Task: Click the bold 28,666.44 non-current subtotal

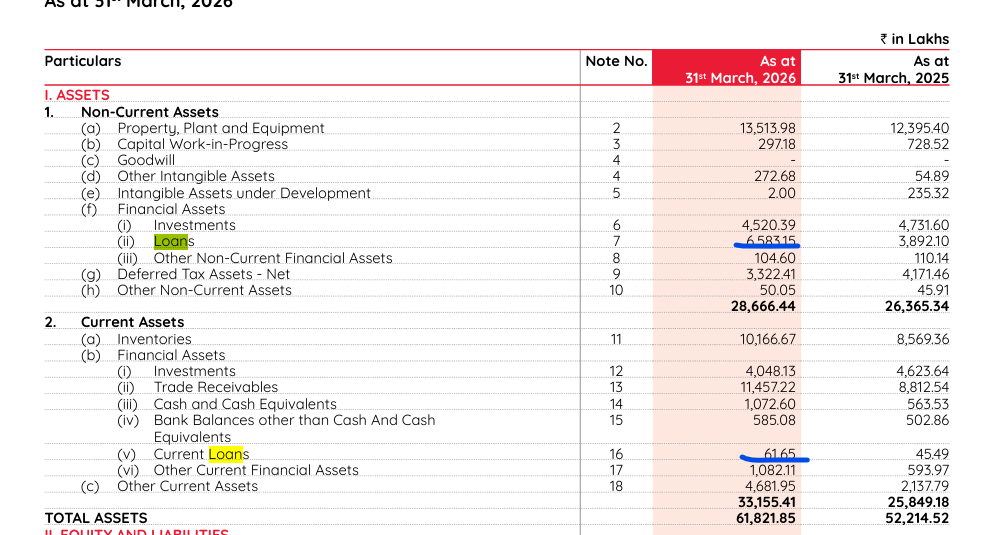Action: 763,307
